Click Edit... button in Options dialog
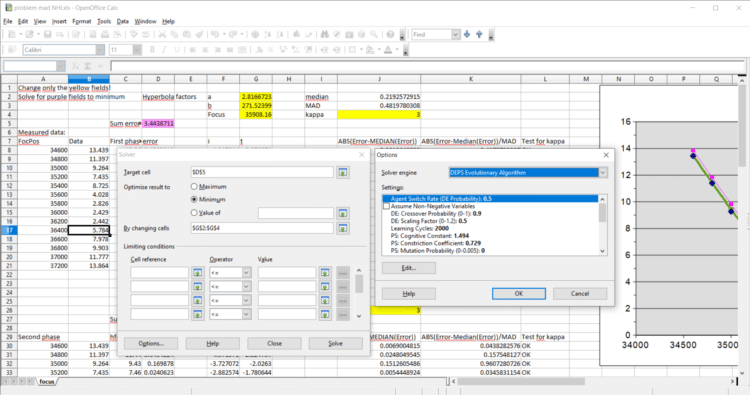 [x=408, y=268]
